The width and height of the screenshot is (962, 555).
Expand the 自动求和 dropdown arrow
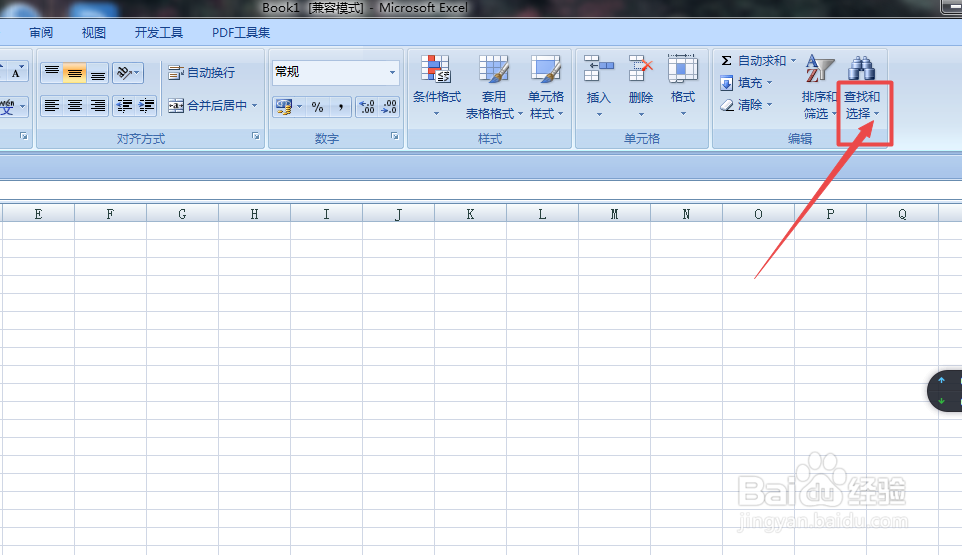point(793,61)
